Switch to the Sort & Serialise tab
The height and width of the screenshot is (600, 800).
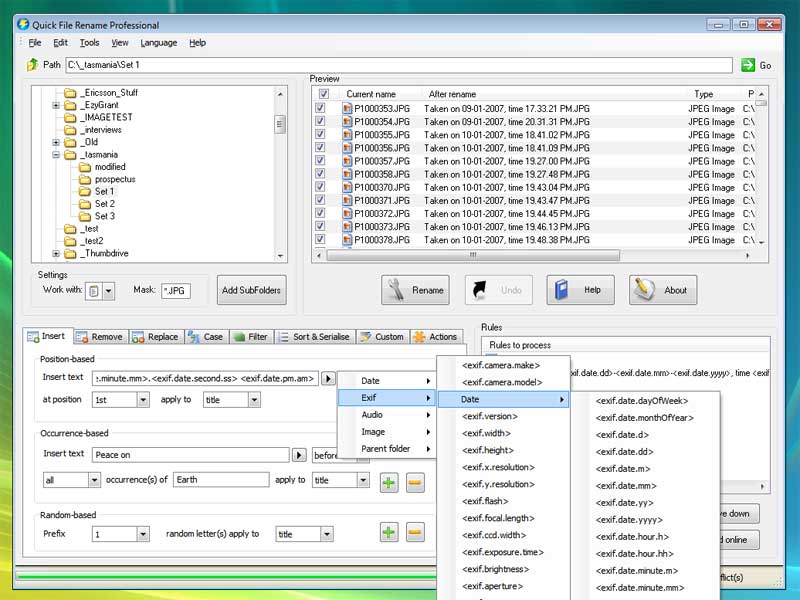pyautogui.click(x=313, y=337)
